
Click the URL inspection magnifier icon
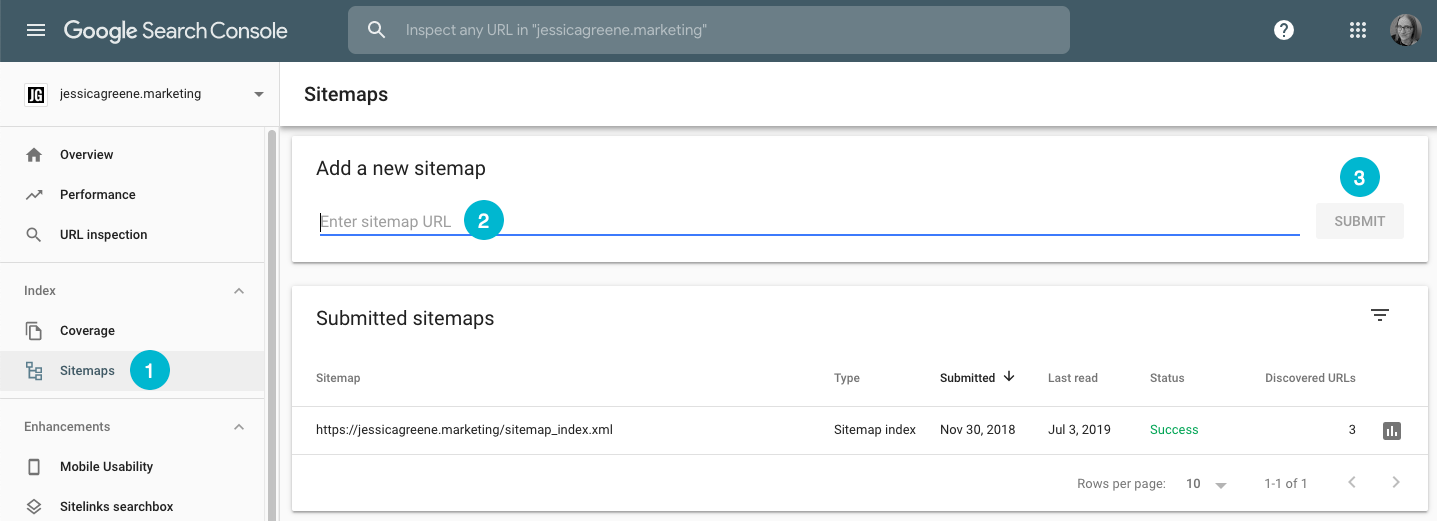34,235
